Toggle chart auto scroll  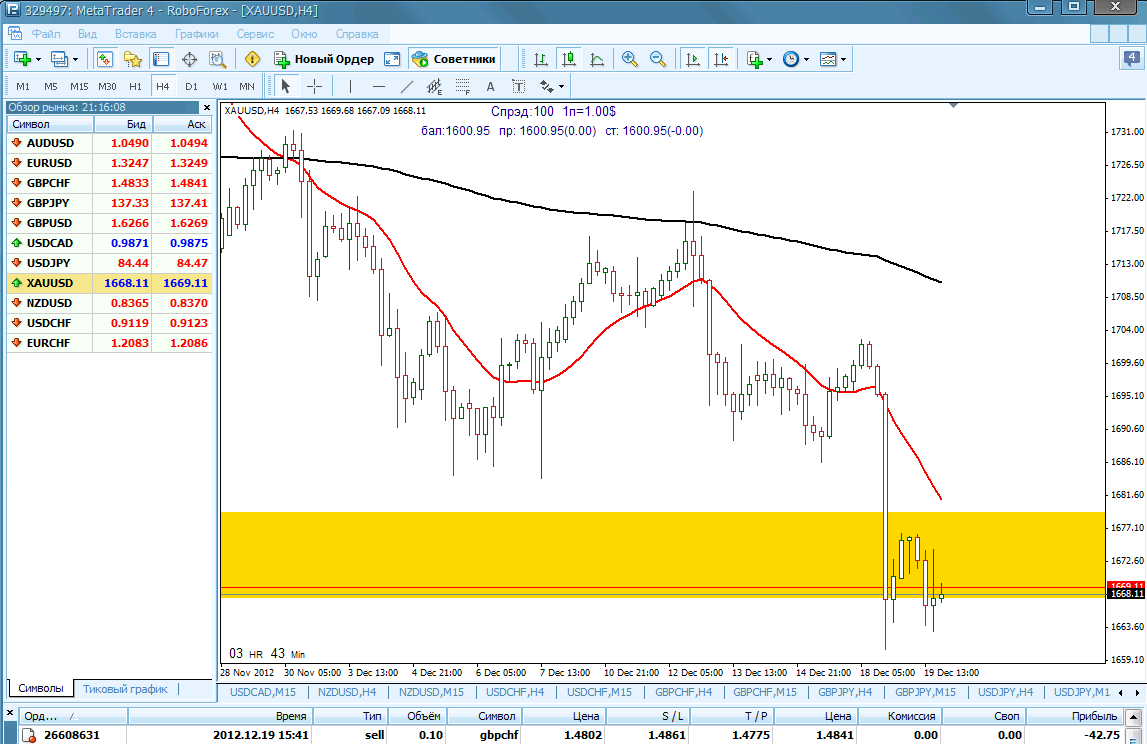[x=692, y=59]
